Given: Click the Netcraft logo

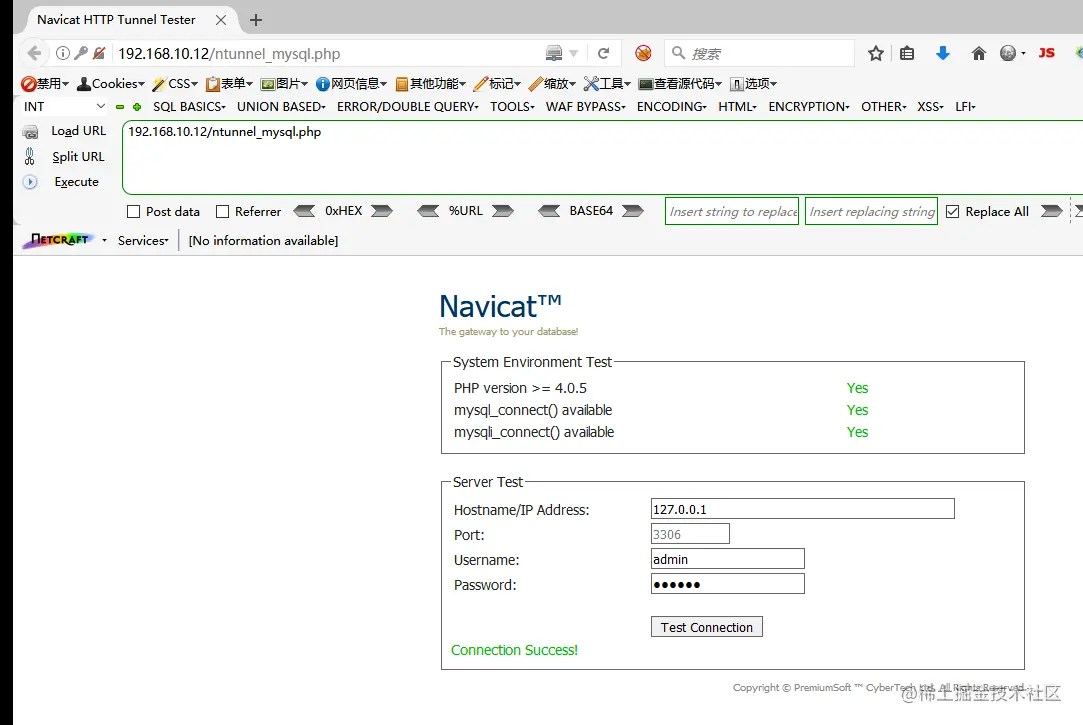Looking at the screenshot, I should (x=59, y=240).
